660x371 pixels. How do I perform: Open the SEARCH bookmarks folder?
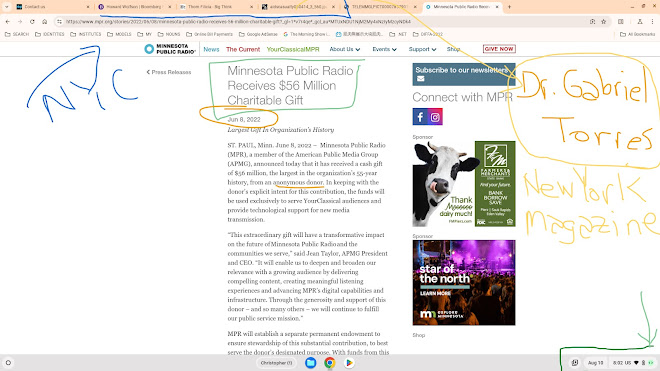click(x=17, y=34)
